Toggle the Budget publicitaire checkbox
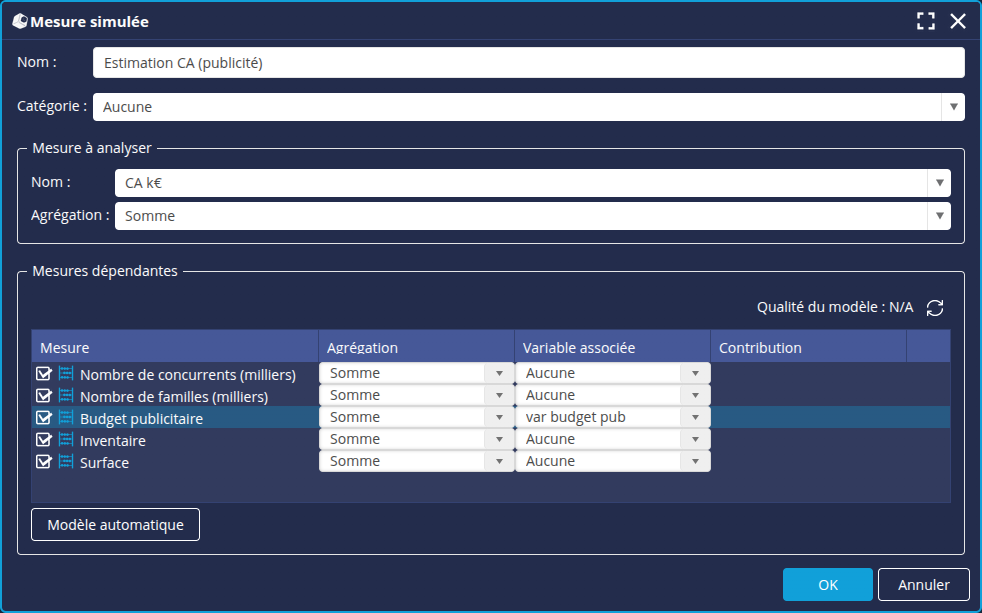 tap(44, 418)
